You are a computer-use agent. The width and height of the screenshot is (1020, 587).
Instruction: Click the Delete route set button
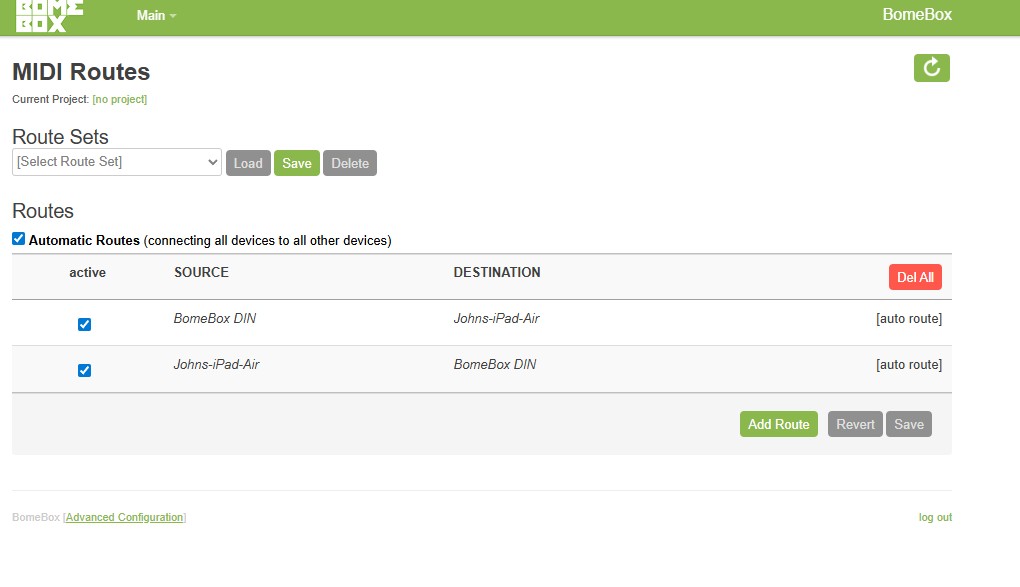click(350, 163)
